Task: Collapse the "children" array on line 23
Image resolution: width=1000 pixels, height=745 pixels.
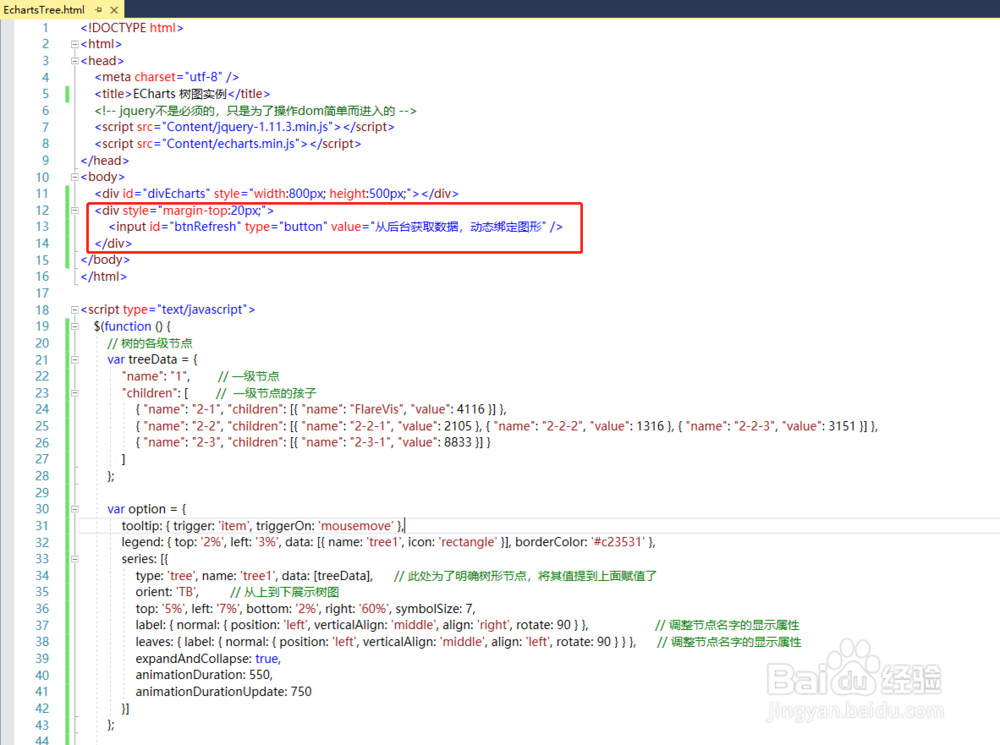Action: 75,392
